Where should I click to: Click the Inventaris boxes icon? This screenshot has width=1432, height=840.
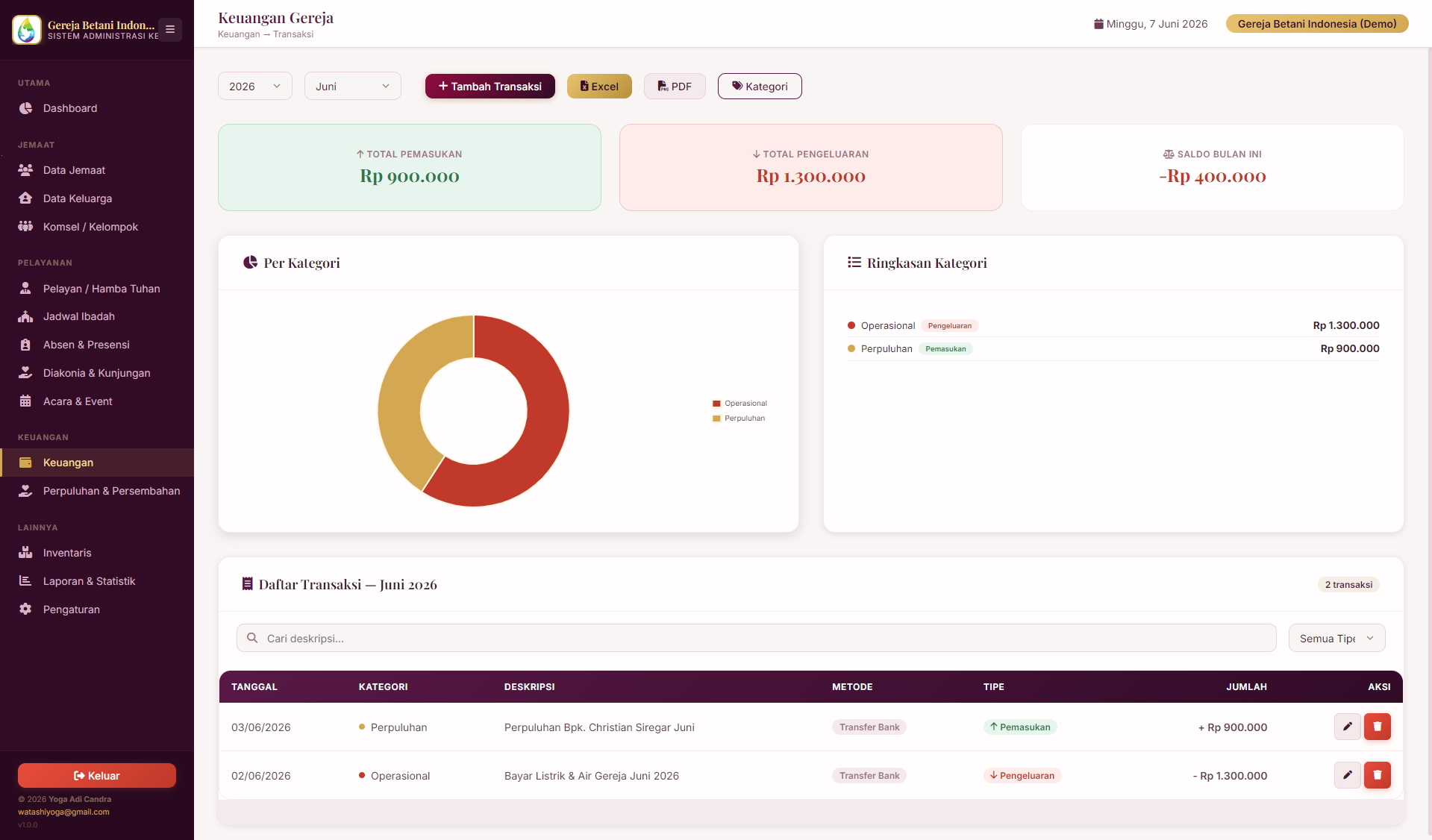25,552
